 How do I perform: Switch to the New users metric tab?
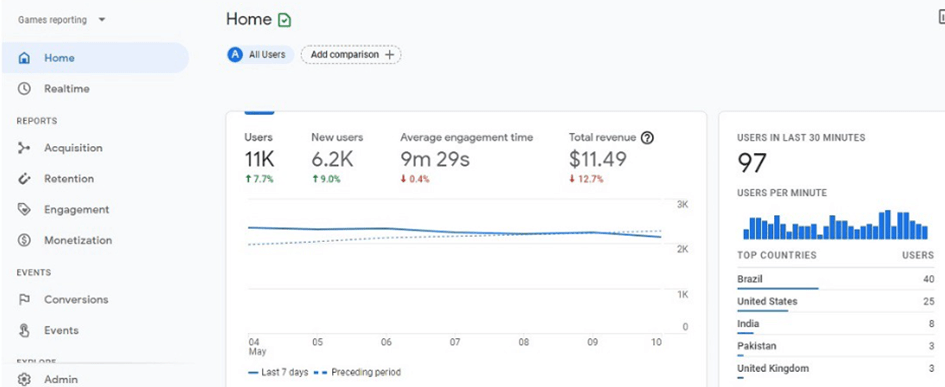pyautogui.click(x=338, y=158)
